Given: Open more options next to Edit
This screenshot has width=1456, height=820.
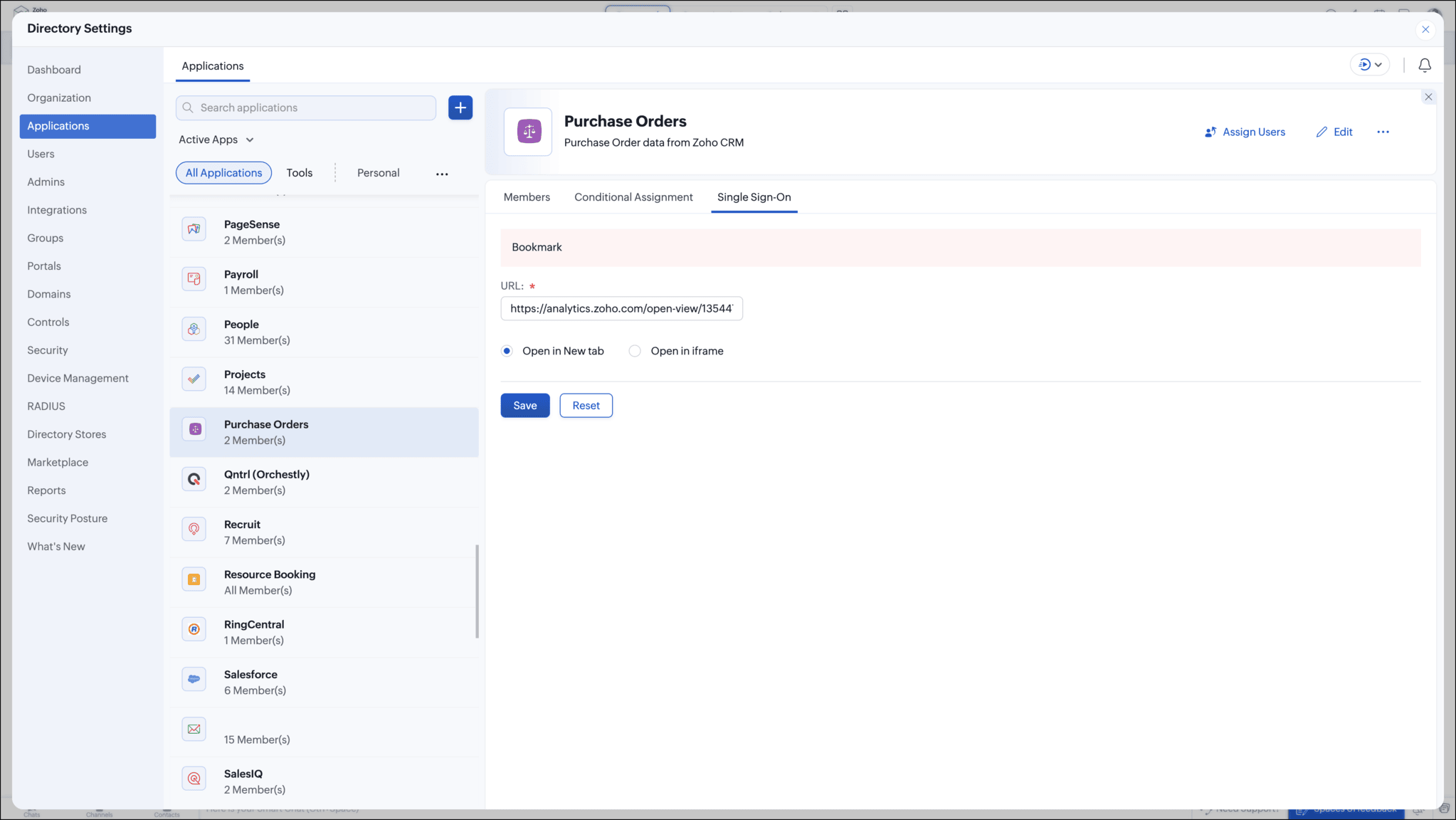Looking at the screenshot, I should 1383,132.
